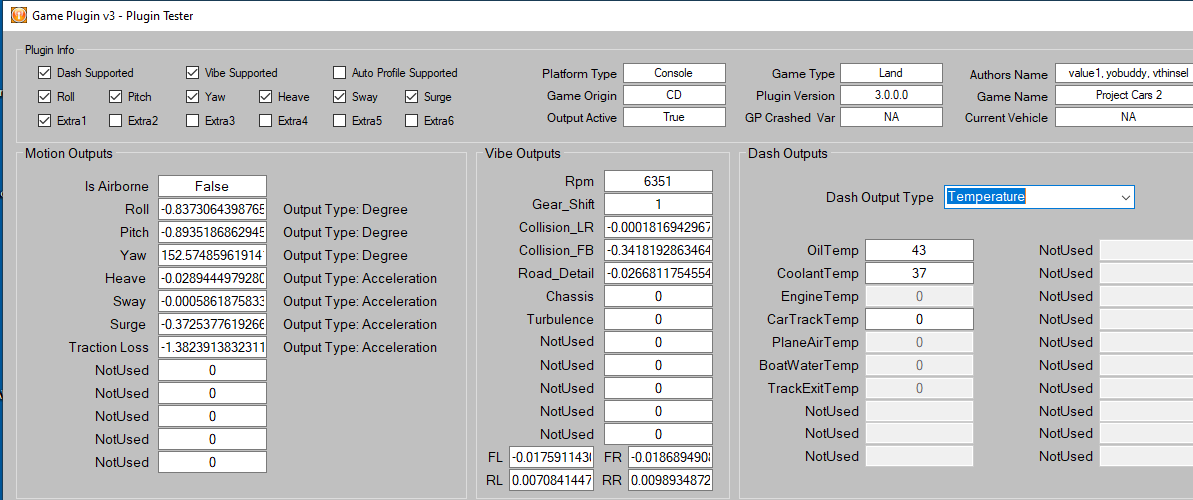The image size is (1193, 500).
Task: Click the disabled PlaneAirTemp field
Action: tap(919, 342)
